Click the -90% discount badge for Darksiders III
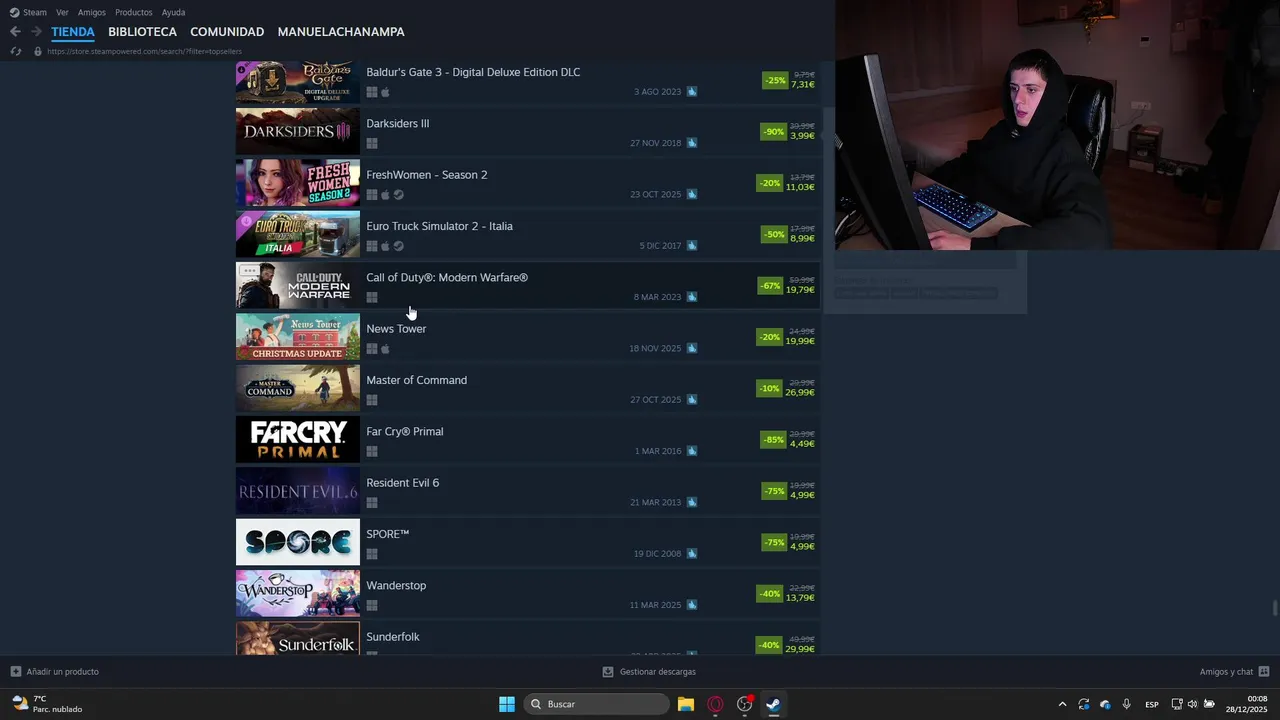 (x=773, y=131)
